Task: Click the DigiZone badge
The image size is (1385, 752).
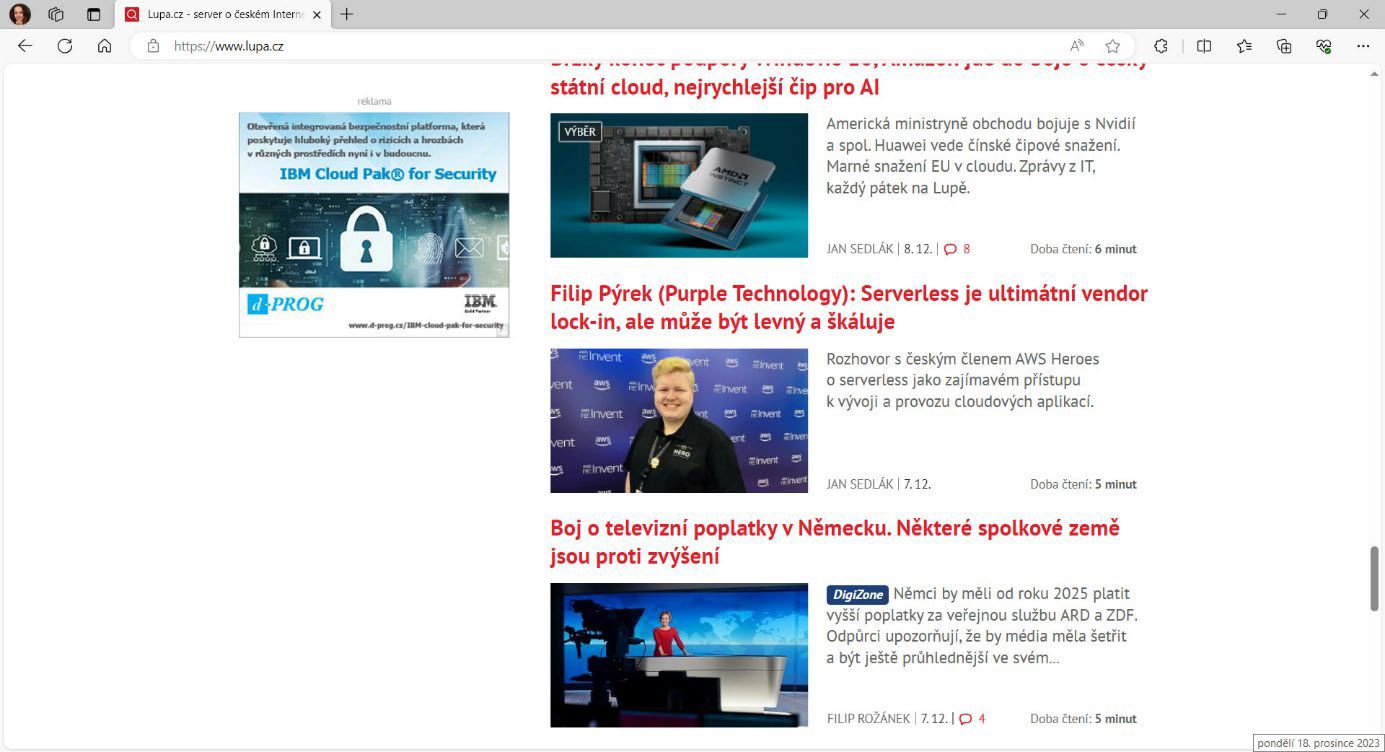Action: click(x=858, y=595)
